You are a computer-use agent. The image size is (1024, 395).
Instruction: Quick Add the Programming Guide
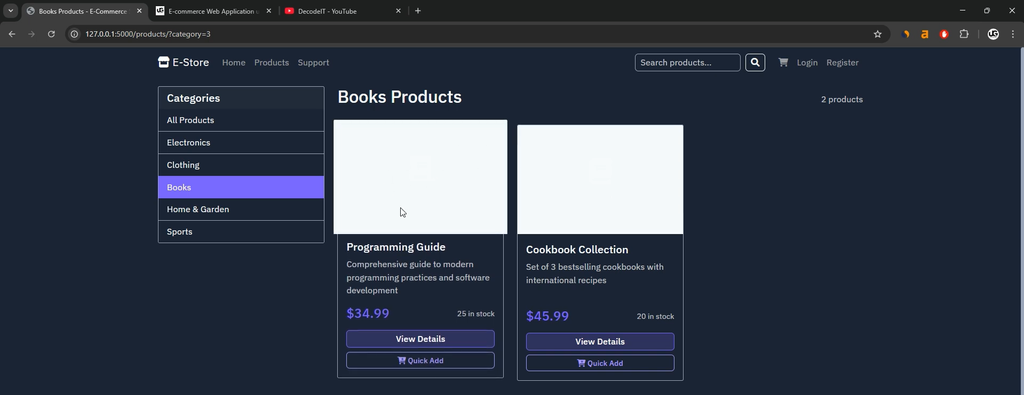click(x=421, y=360)
